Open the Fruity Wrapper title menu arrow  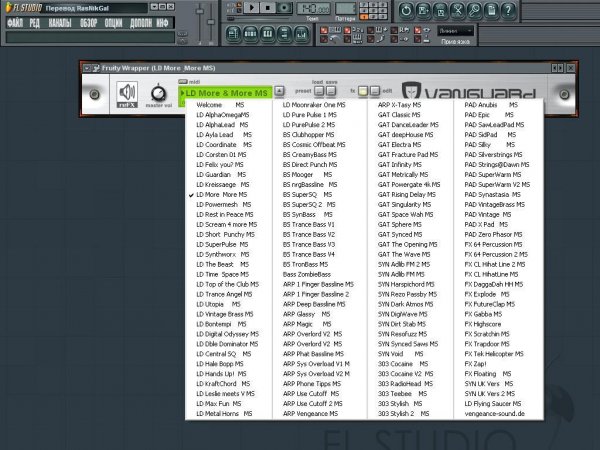pyautogui.click(x=87, y=68)
